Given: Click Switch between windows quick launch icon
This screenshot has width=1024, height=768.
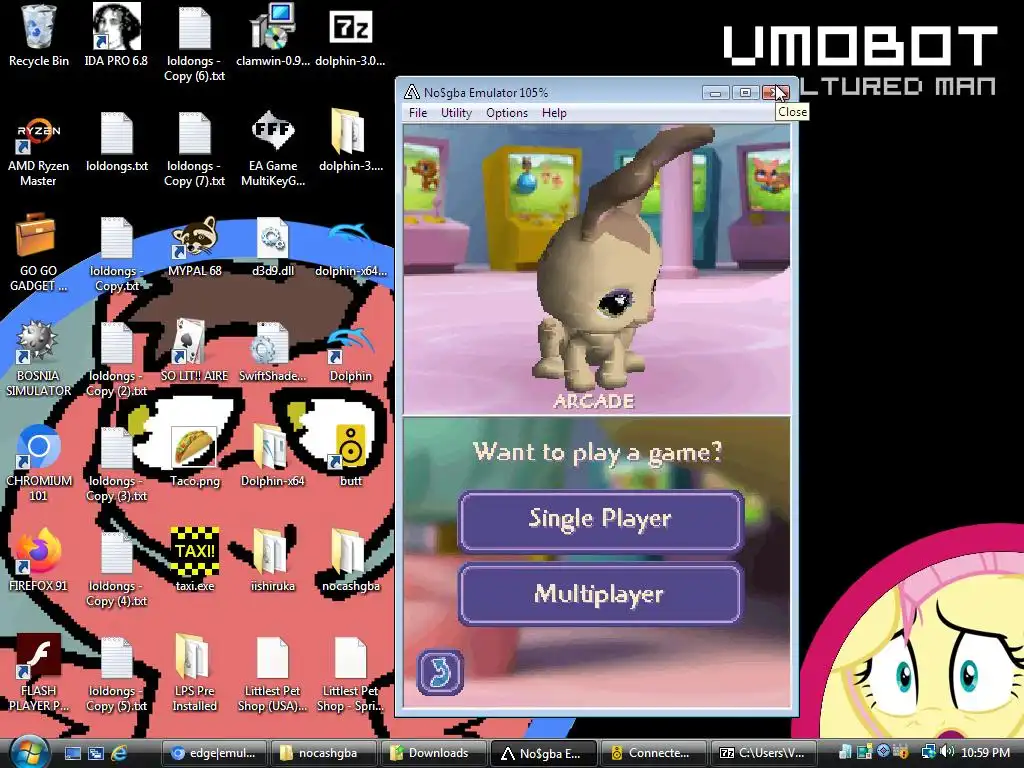Looking at the screenshot, I should click(95, 753).
